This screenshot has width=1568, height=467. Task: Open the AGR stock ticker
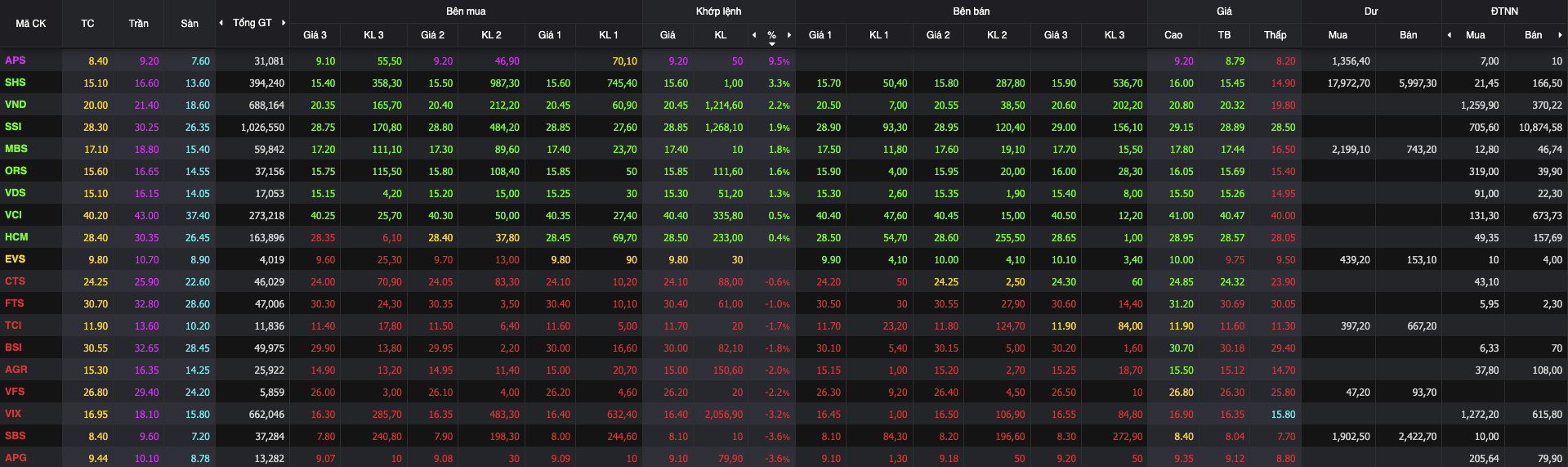tap(16, 370)
